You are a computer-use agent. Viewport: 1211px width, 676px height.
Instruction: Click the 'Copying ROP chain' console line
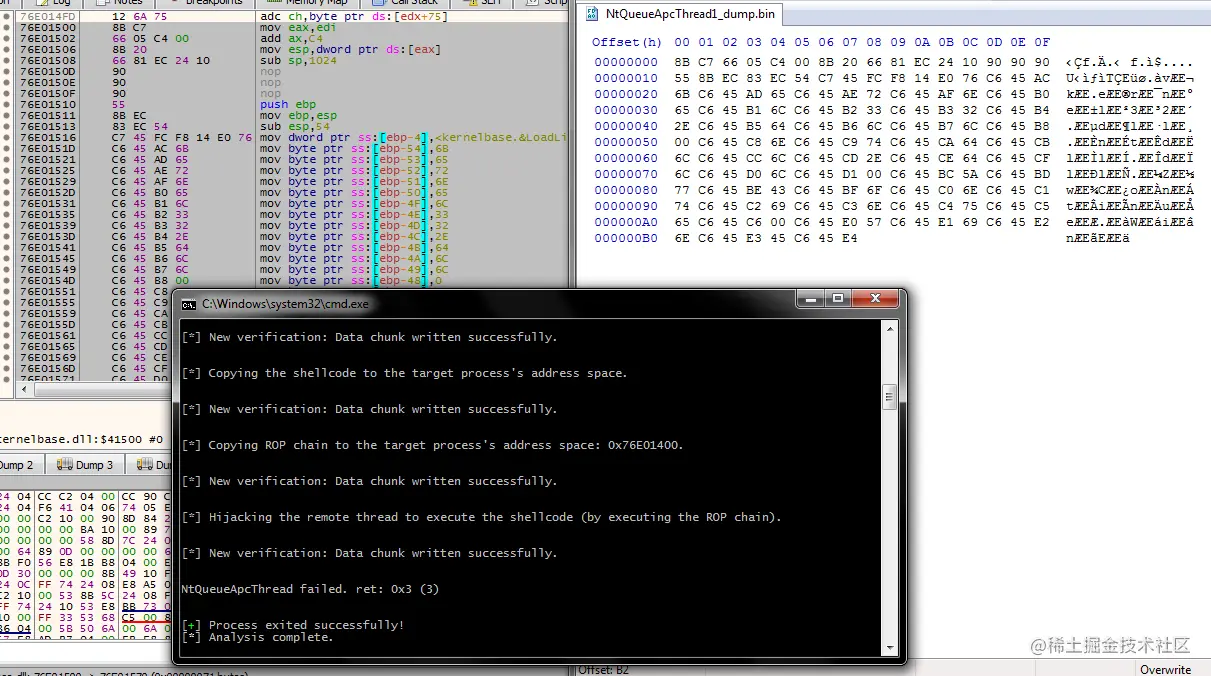[432, 445]
